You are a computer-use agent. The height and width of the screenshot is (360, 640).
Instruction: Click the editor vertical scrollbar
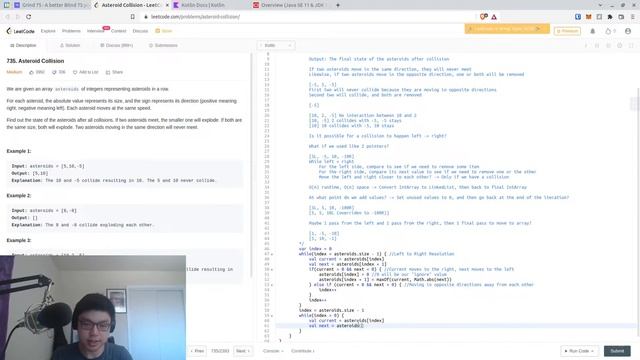tap(638, 212)
